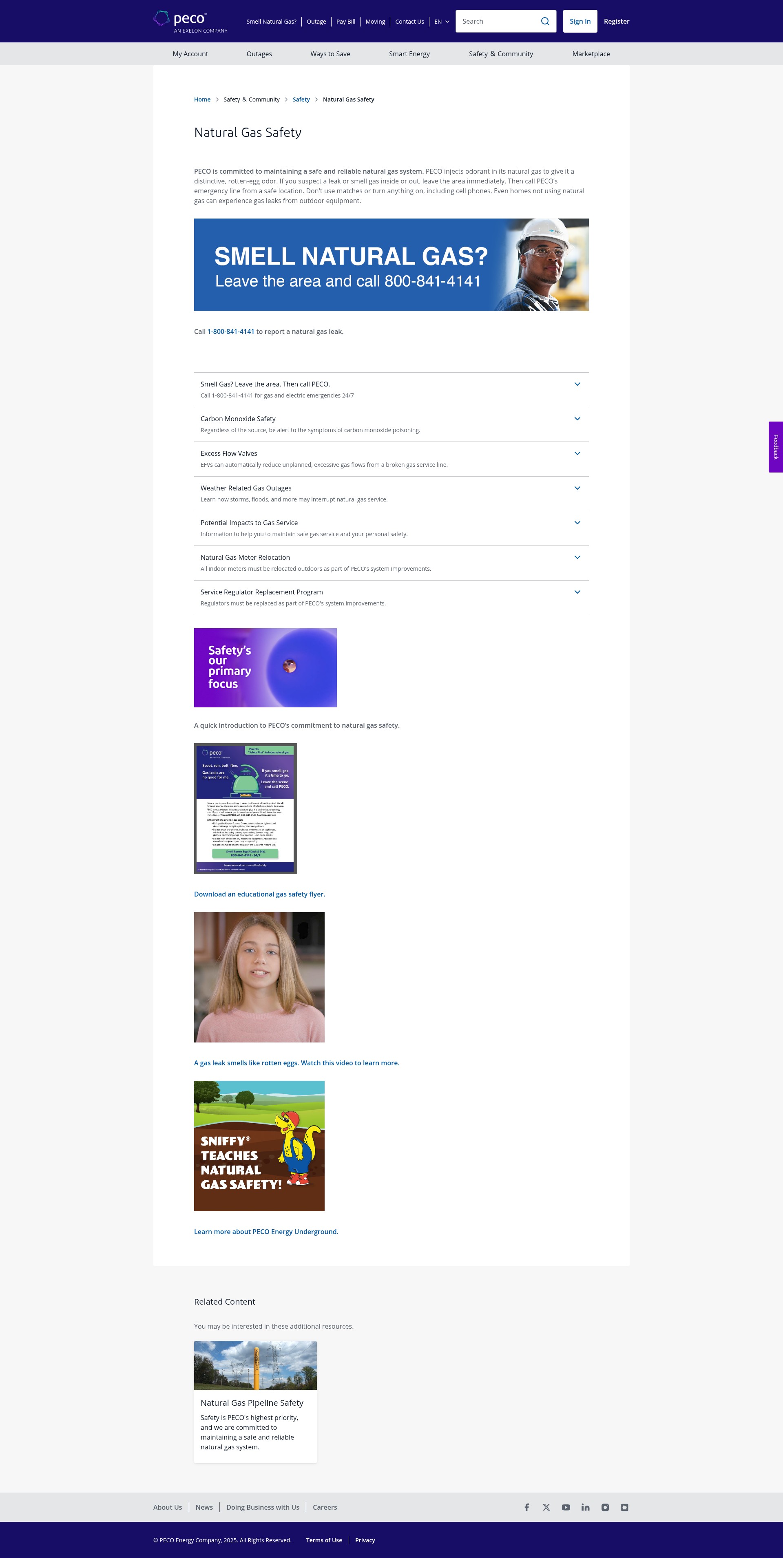This screenshot has width=783, height=1568.
Task: Open the Nextdoor house icon in footer
Action: (x=624, y=1507)
